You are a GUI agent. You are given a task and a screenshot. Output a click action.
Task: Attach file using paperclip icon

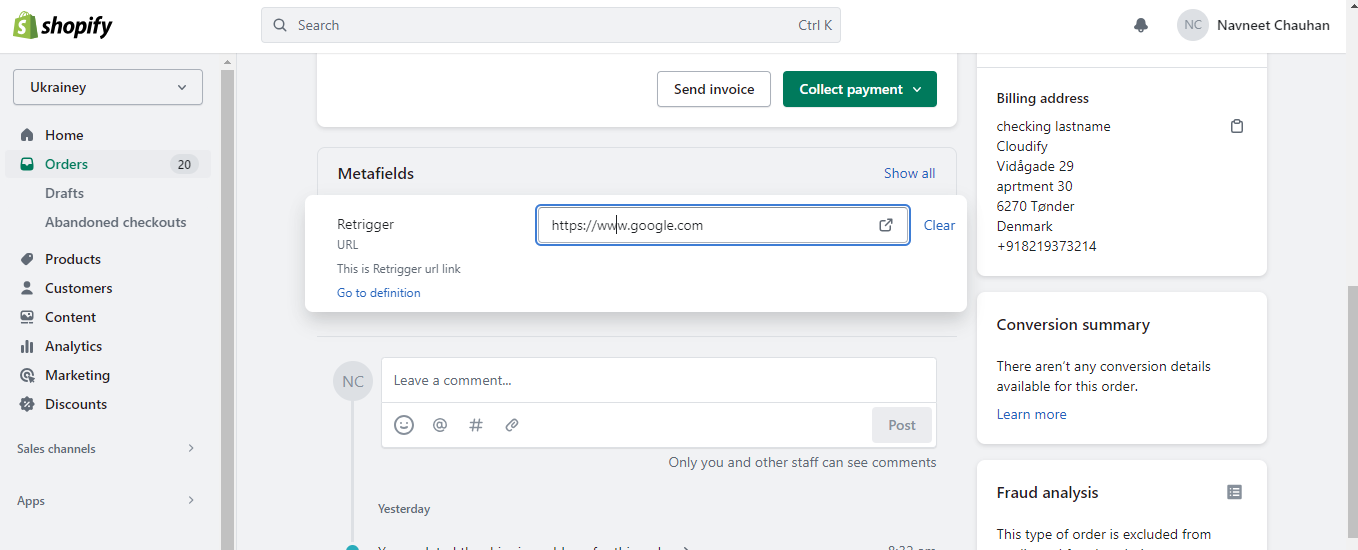coord(512,425)
